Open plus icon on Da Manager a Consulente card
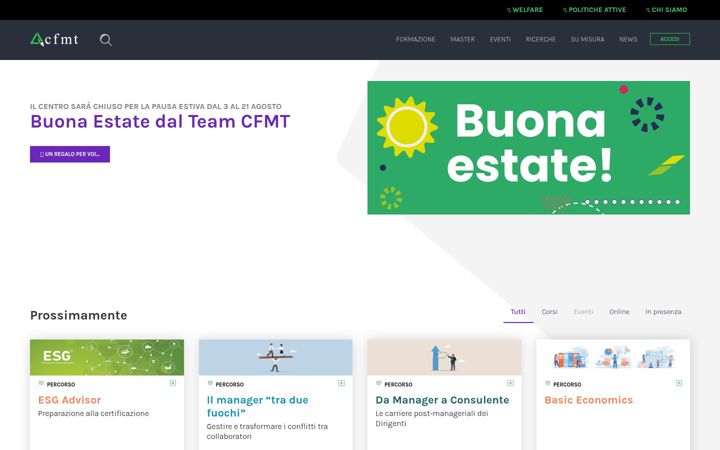Image resolution: width=720 pixels, height=450 pixels. [x=510, y=383]
